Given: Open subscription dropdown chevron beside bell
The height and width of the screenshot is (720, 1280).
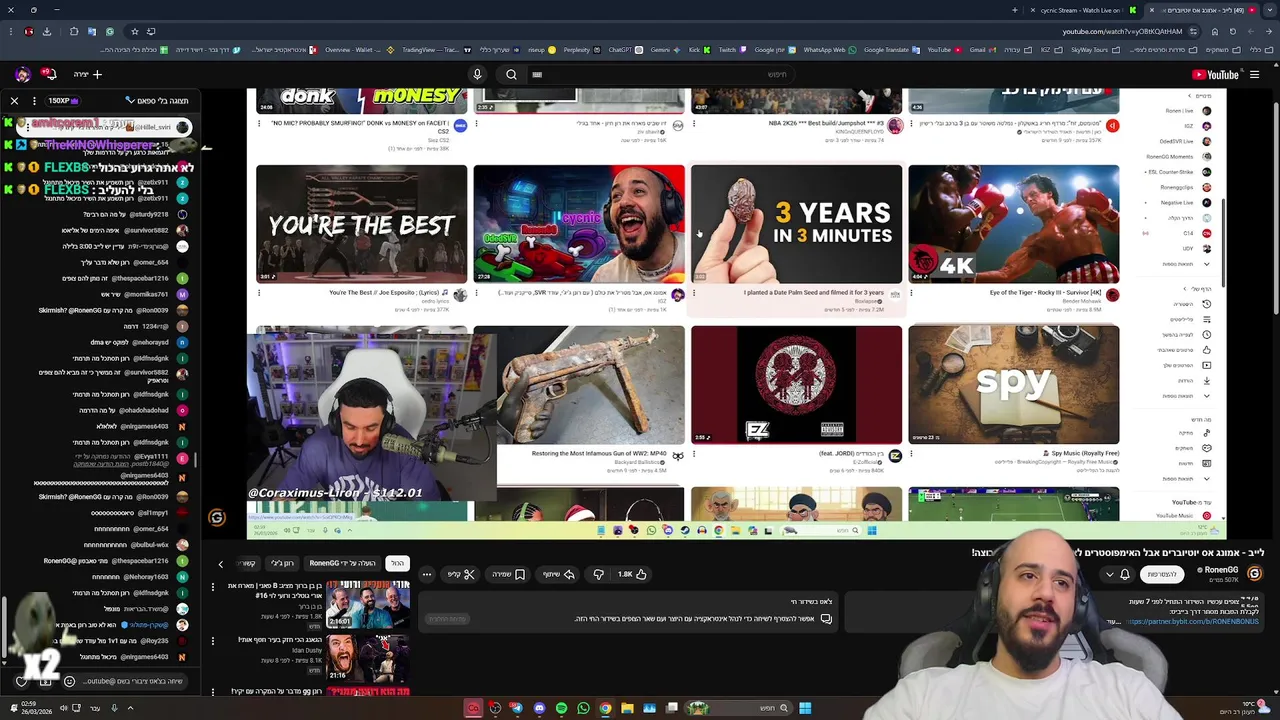Looking at the screenshot, I should 1109,574.
